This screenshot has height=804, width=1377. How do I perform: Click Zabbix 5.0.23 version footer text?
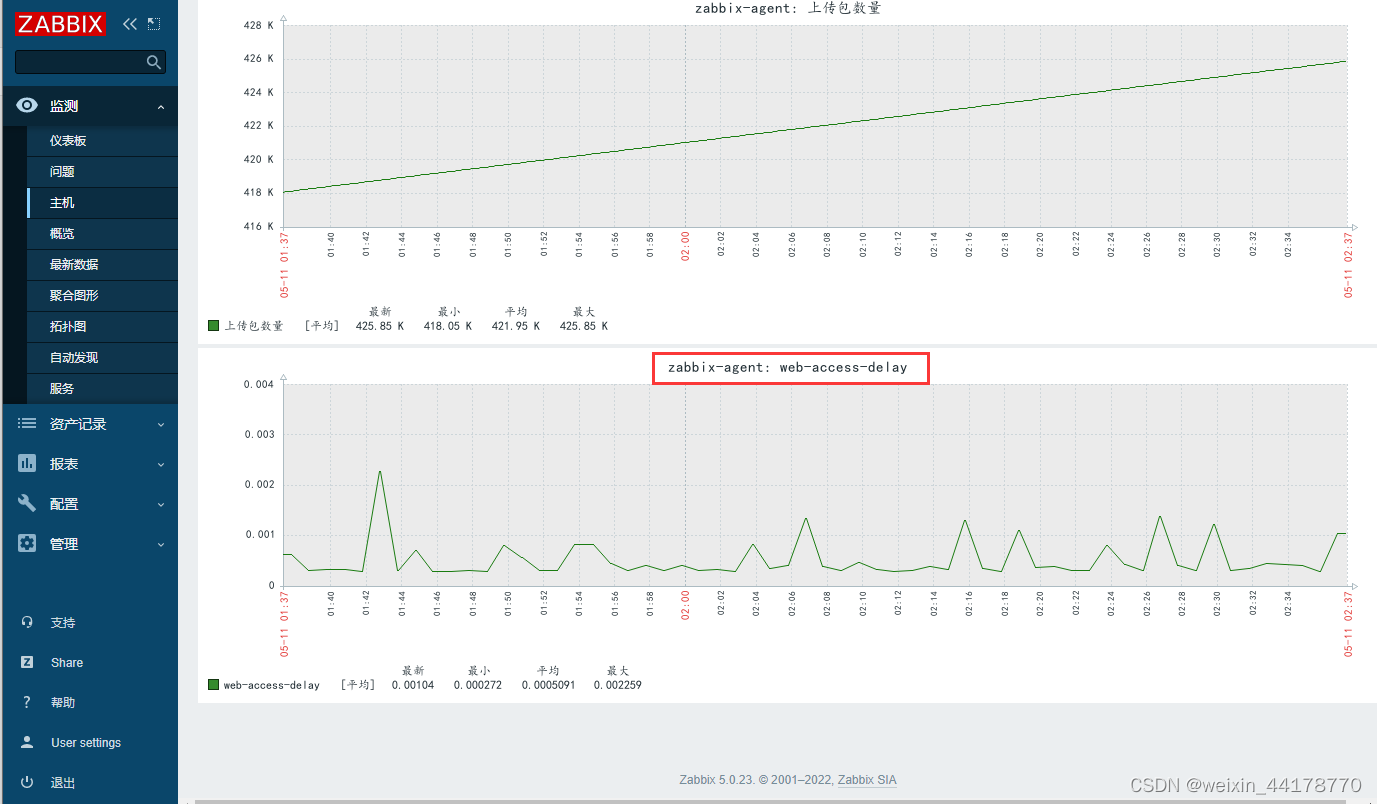pyautogui.click(x=716, y=780)
